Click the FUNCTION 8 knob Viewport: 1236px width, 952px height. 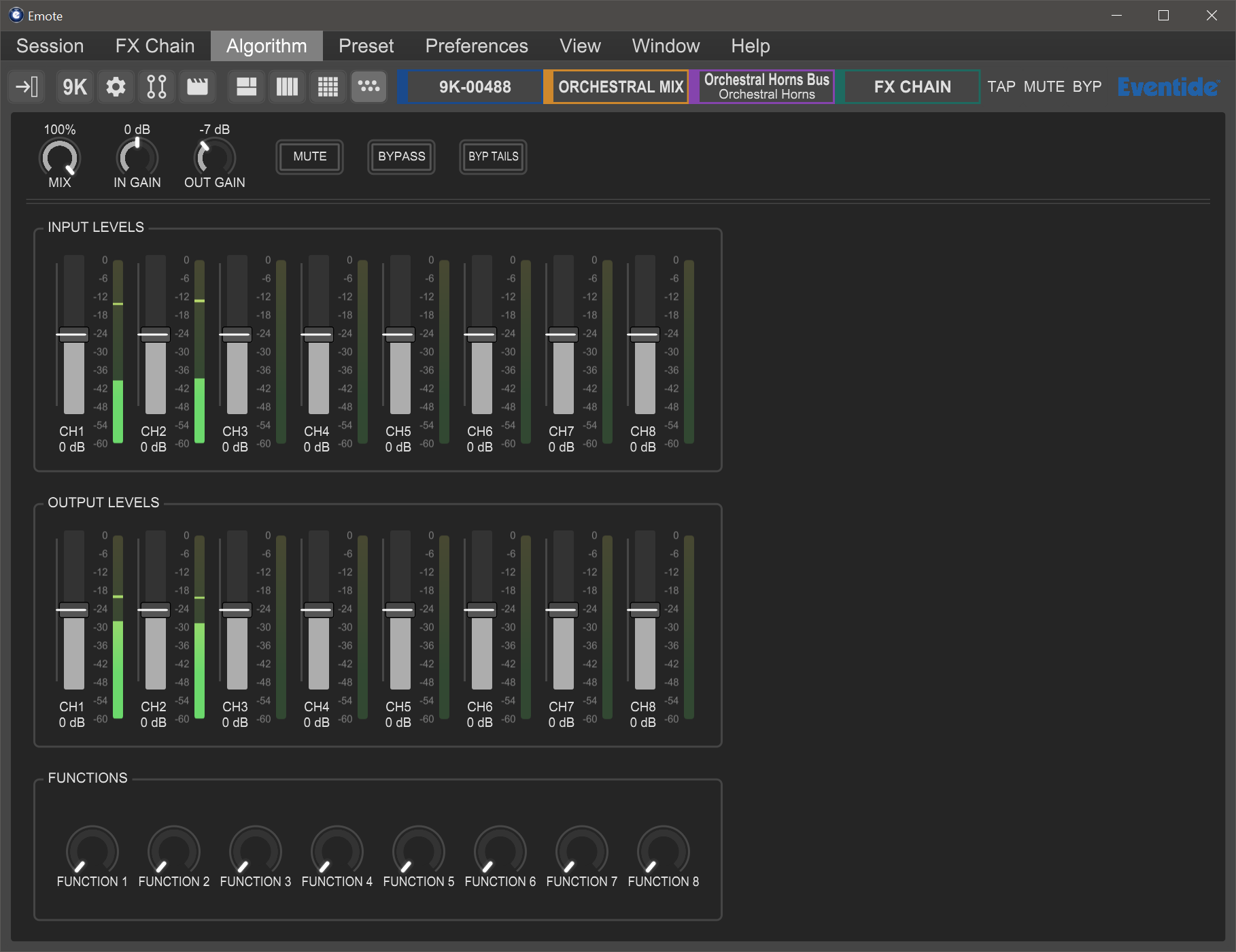[x=664, y=850]
